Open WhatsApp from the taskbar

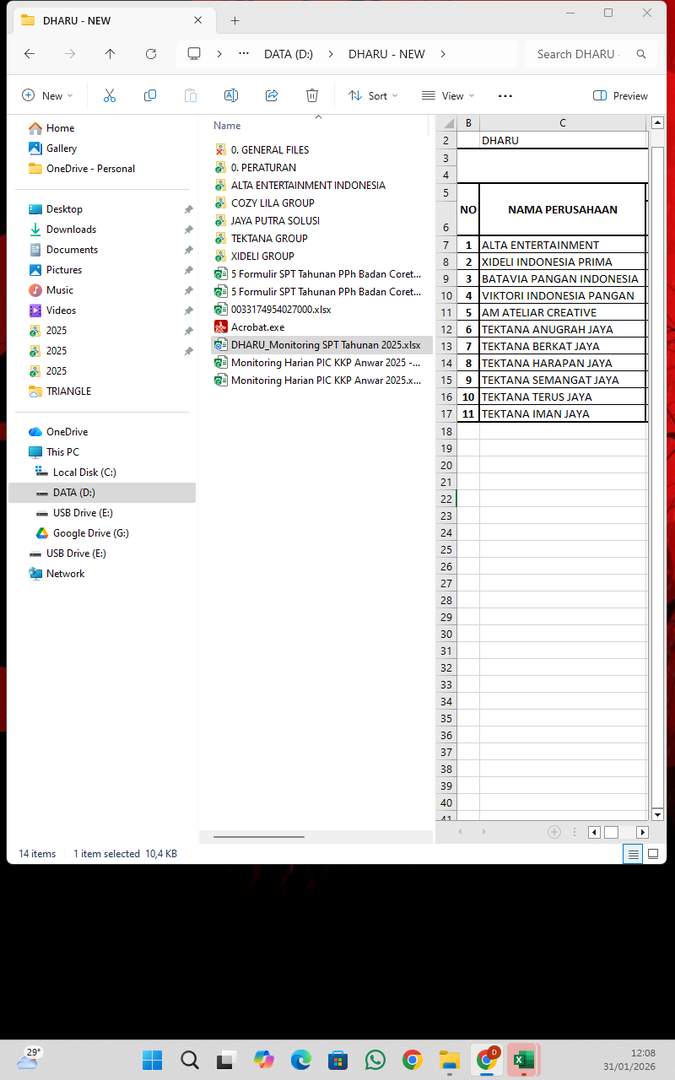point(375,1060)
